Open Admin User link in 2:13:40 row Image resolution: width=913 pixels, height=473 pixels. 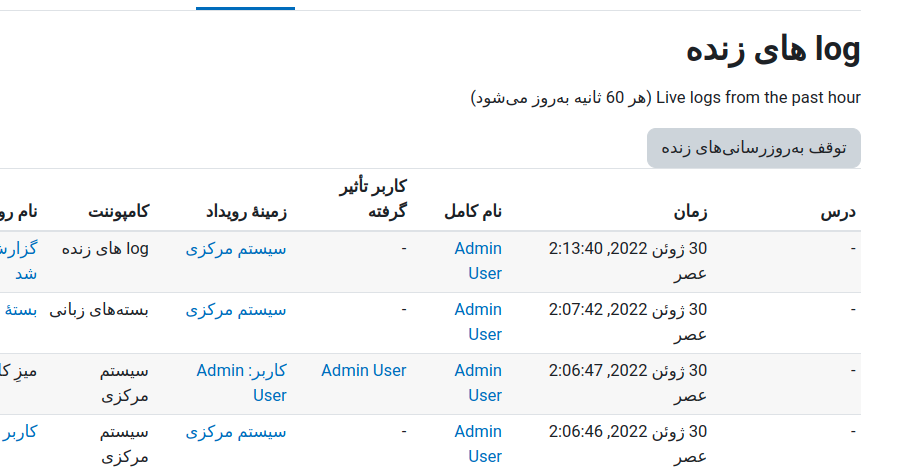pyautogui.click(x=478, y=261)
